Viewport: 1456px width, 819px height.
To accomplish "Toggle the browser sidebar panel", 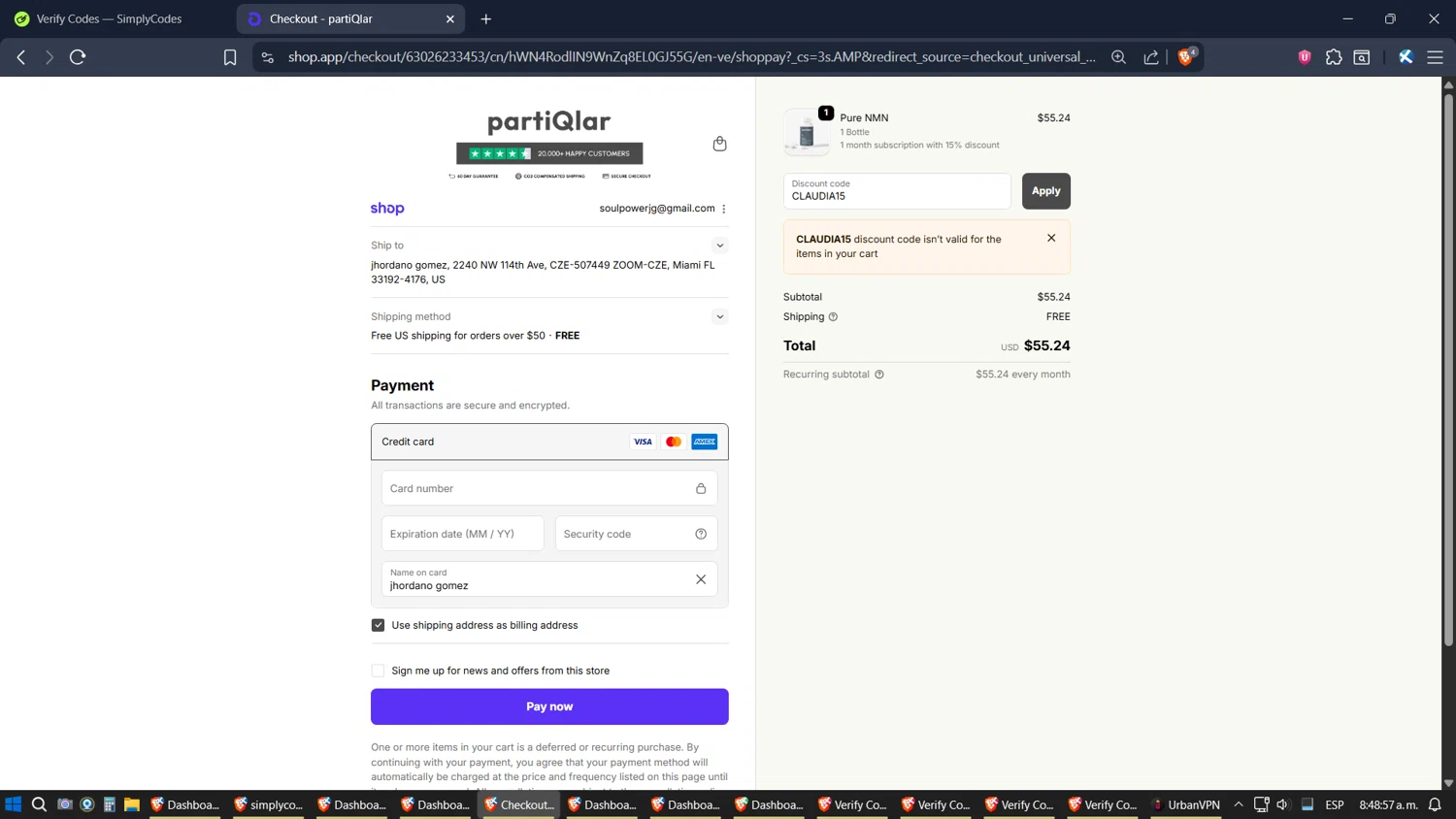I will pyautogui.click(x=1362, y=57).
